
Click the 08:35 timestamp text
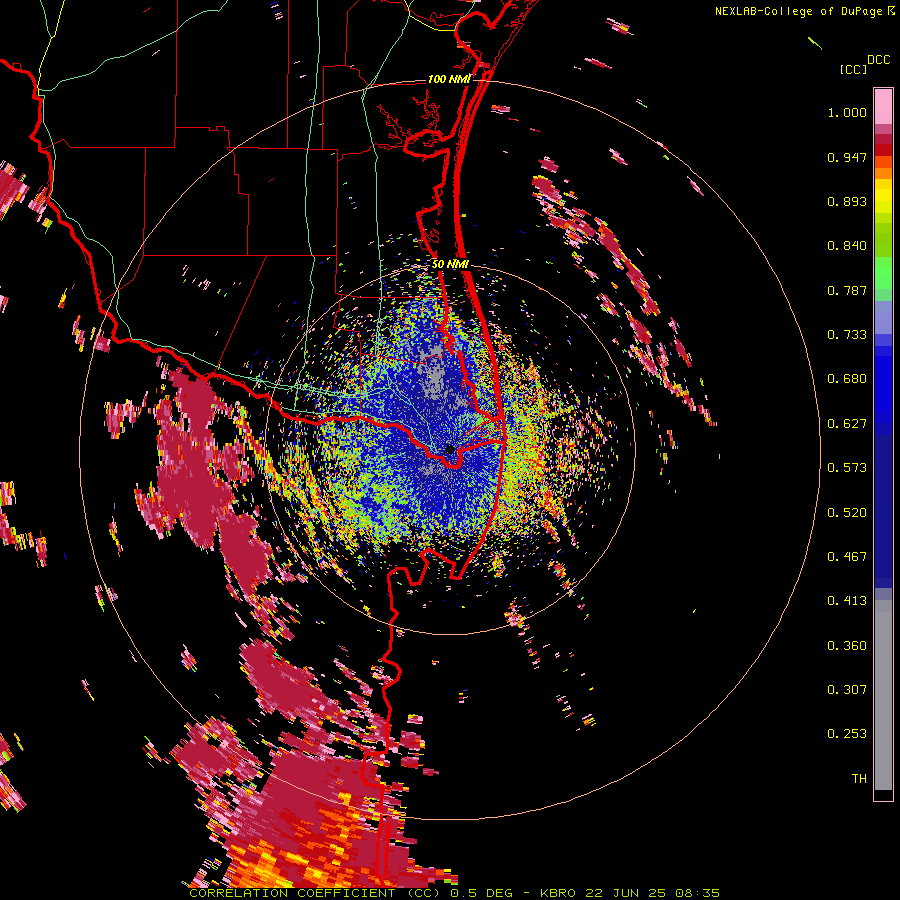click(x=697, y=893)
